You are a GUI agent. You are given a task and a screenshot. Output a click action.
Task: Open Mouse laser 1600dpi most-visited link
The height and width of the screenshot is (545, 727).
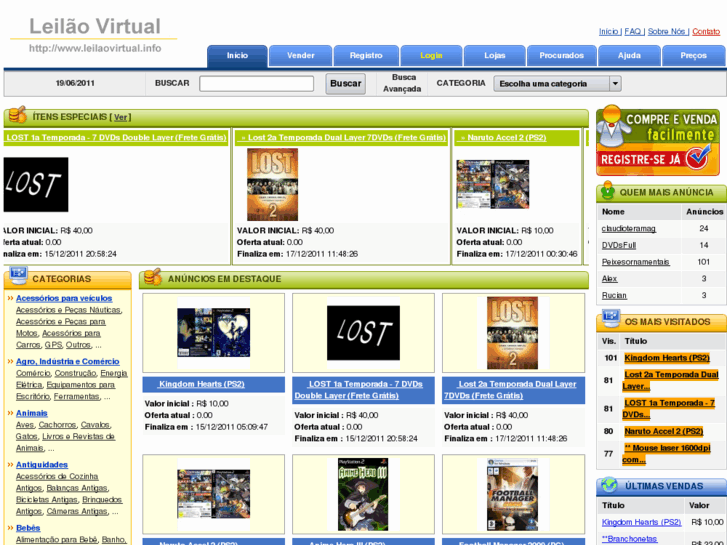point(667,454)
